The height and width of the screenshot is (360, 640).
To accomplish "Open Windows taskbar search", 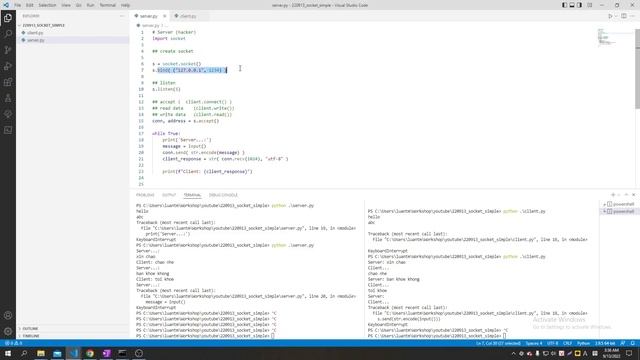I will point(24,353).
